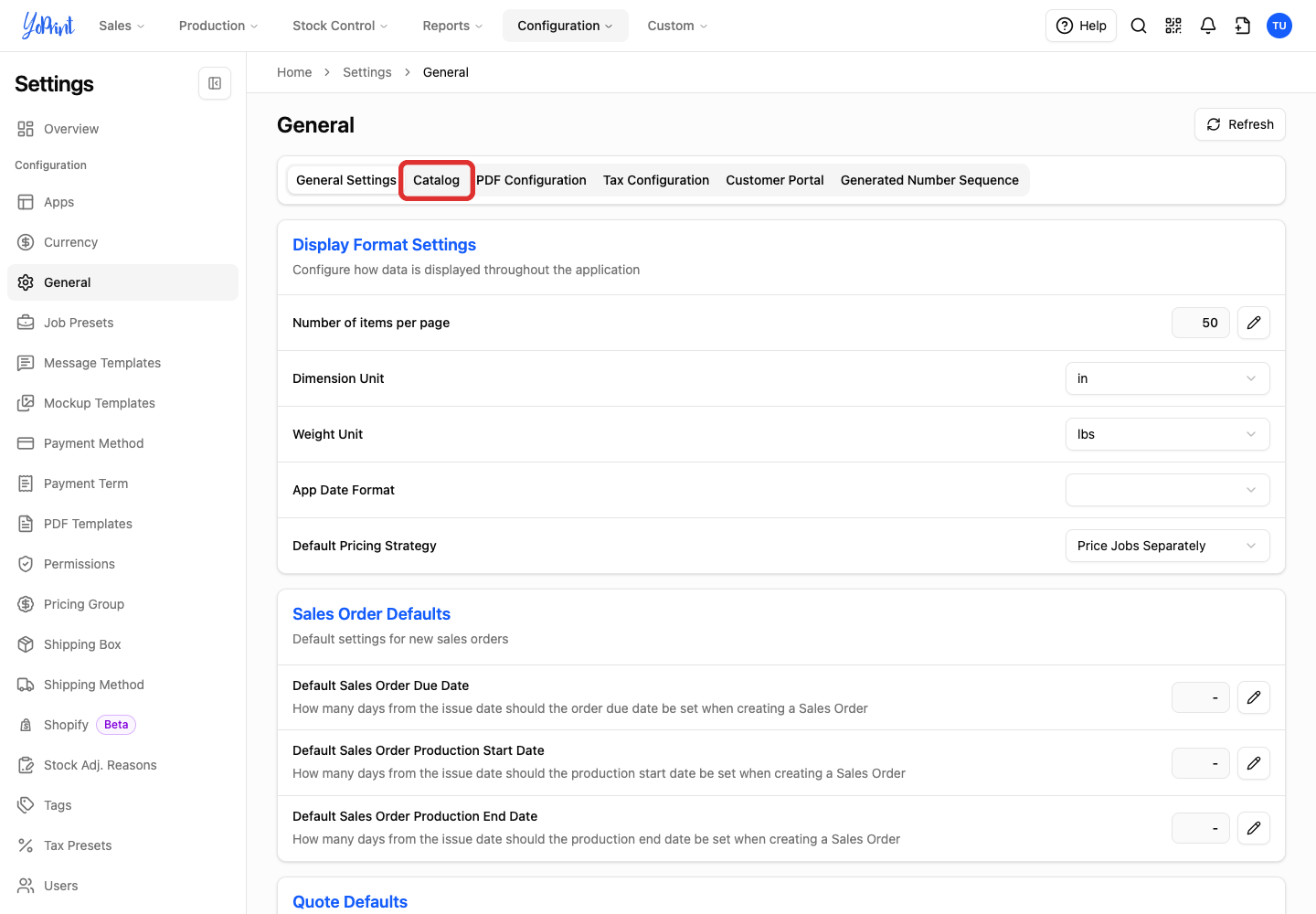Open the TU user avatar menu
Screen dimensions: 1316x914
coord(1279,26)
